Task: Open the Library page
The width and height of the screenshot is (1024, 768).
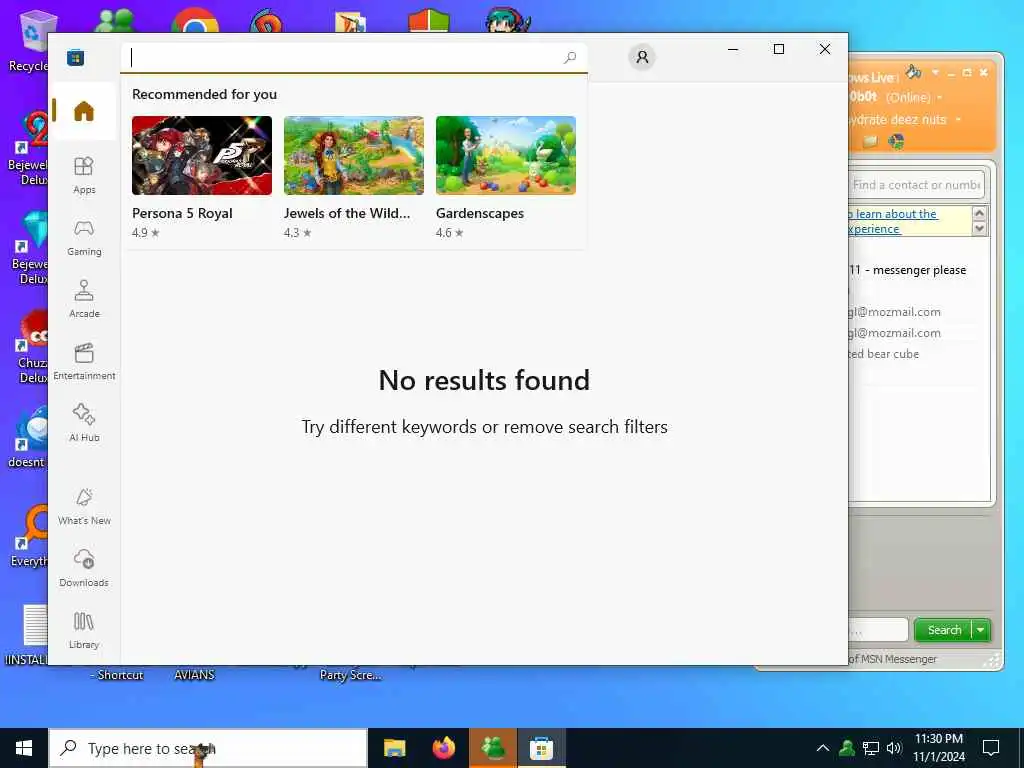Action: pyautogui.click(x=84, y=630)
